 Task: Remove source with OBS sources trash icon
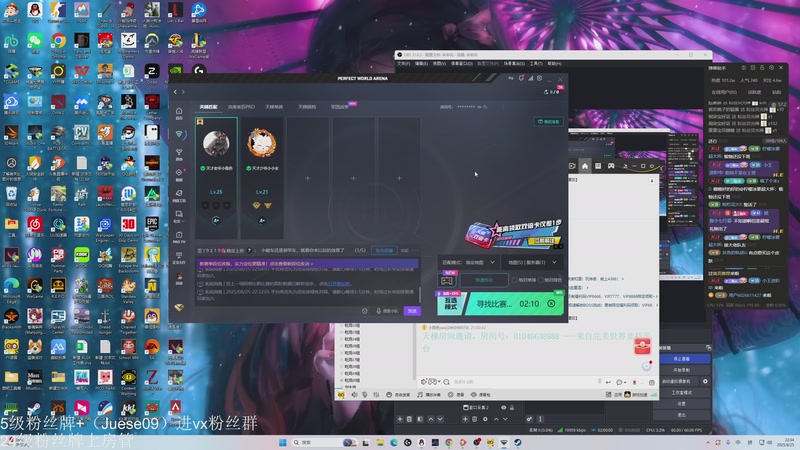(x=474, y=419)
